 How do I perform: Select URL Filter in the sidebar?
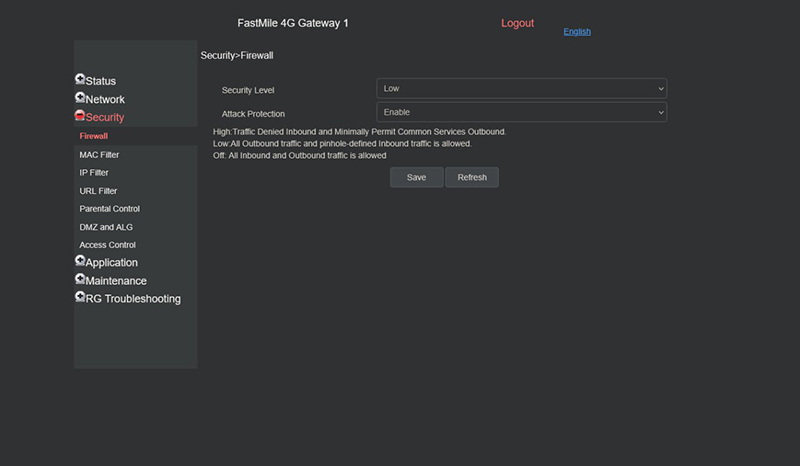(98, 191)
